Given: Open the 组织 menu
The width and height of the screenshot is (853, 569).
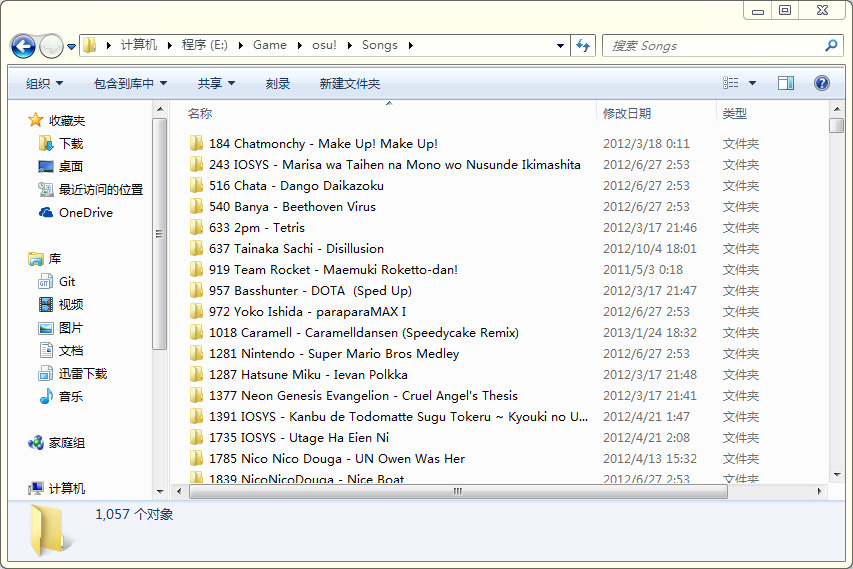Looking at the screenshot, I should 45,84.
